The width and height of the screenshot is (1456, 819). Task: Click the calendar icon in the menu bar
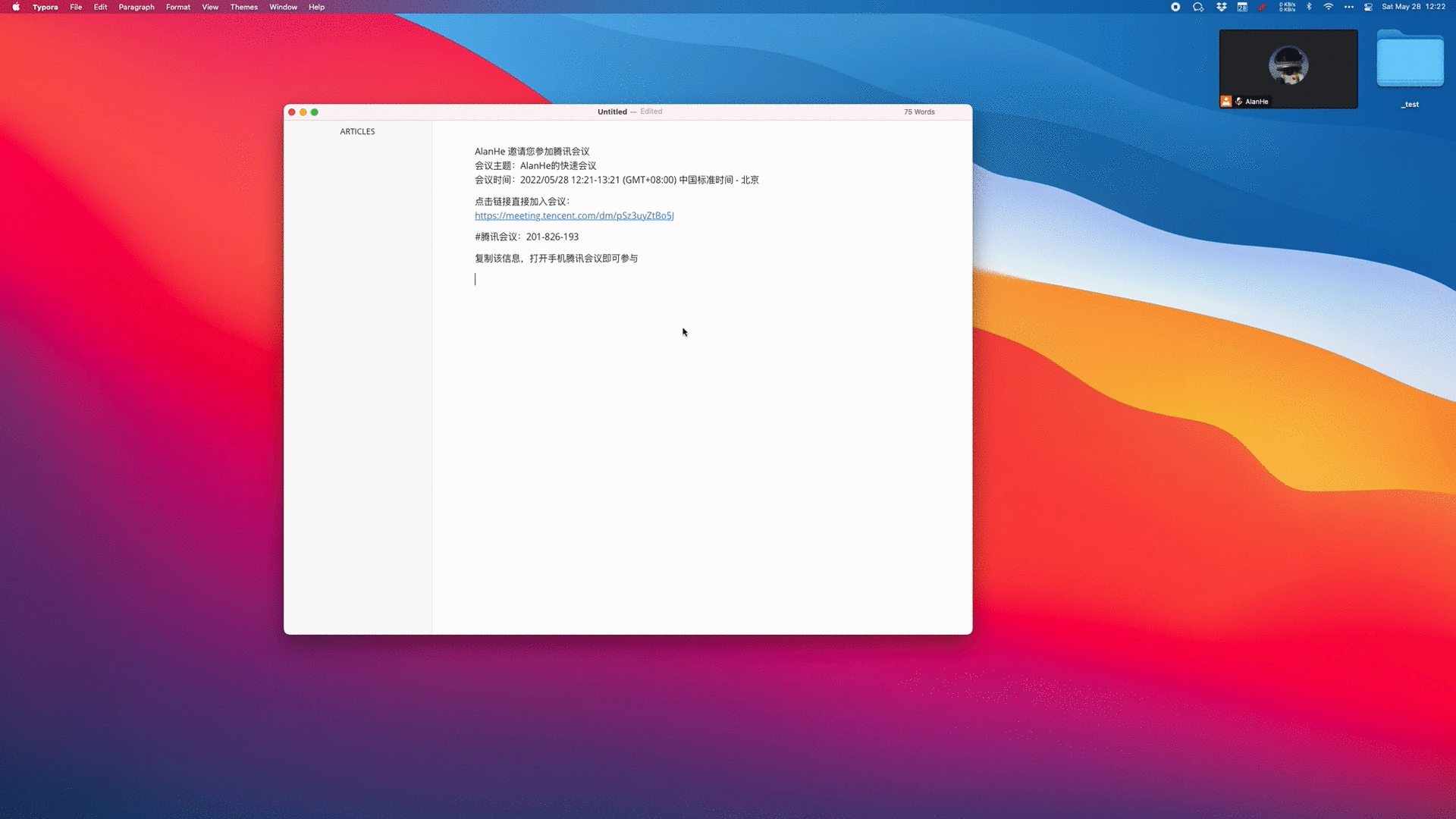pos(1242,7)
